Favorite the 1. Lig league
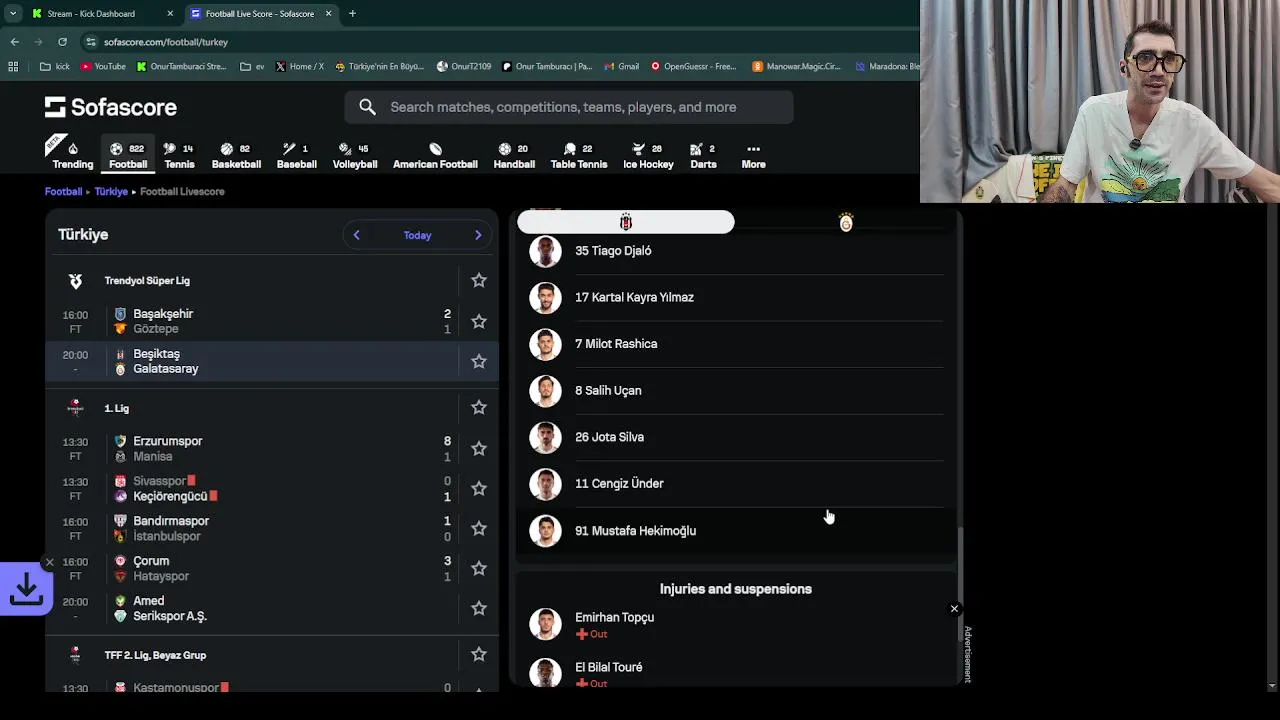 [479, 408]
